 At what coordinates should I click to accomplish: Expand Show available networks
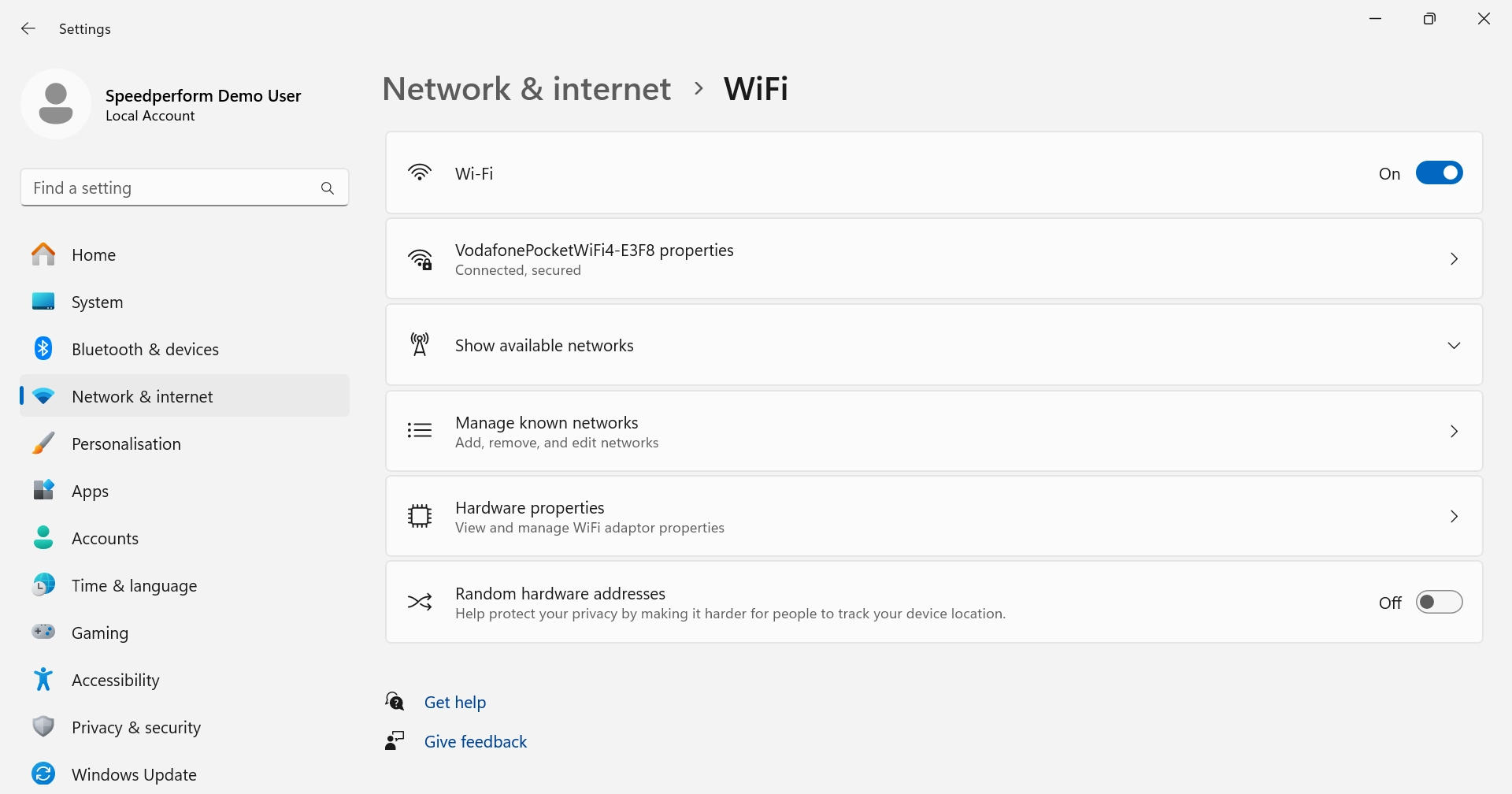[x=1455, y=344]
